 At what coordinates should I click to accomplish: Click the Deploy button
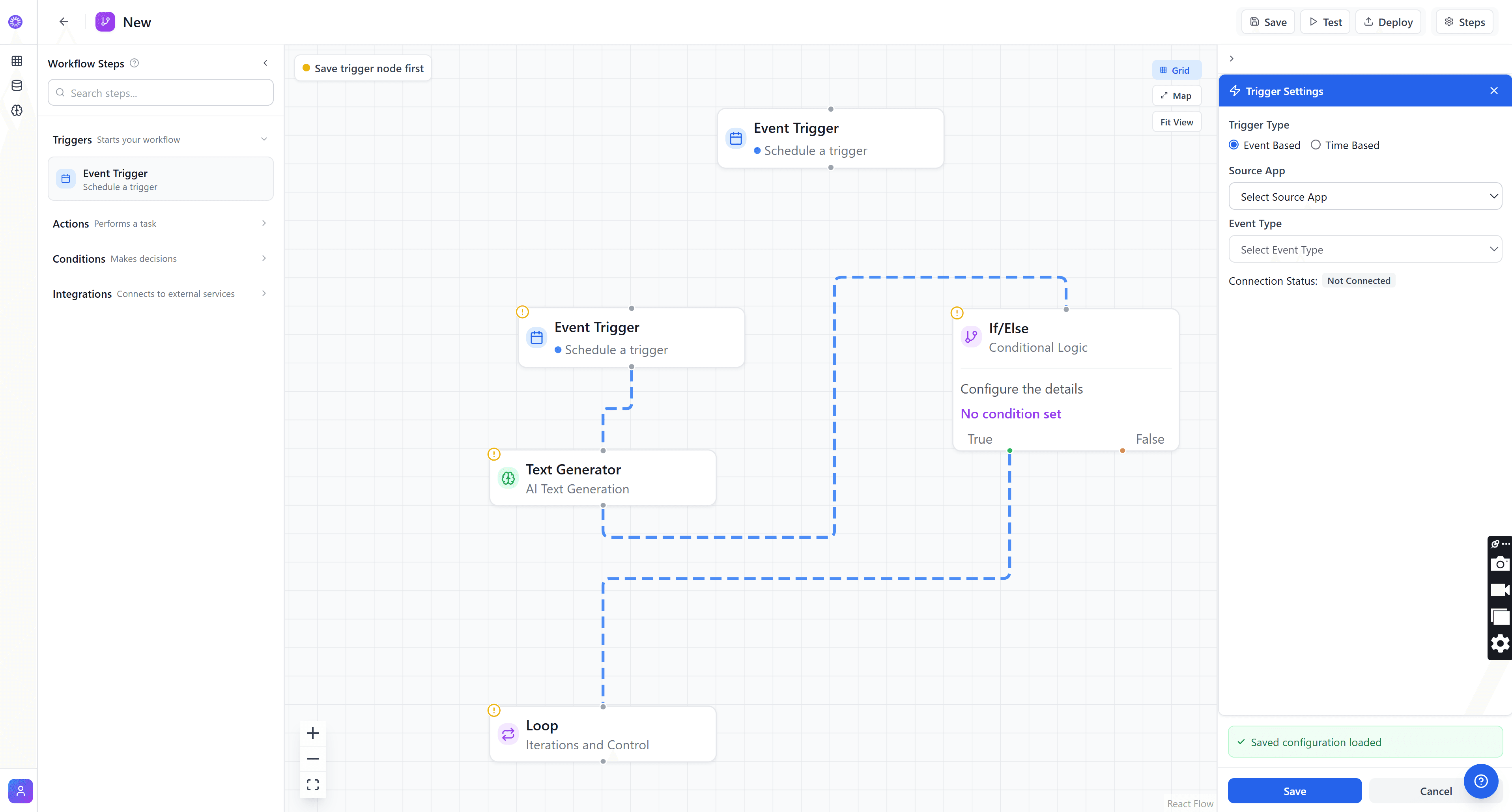[x=1388, y=22]
